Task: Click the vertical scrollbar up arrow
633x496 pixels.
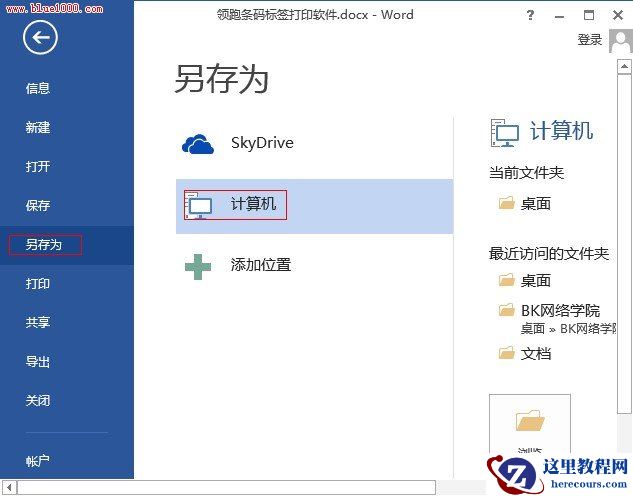Action: click(x=624, y=67)
